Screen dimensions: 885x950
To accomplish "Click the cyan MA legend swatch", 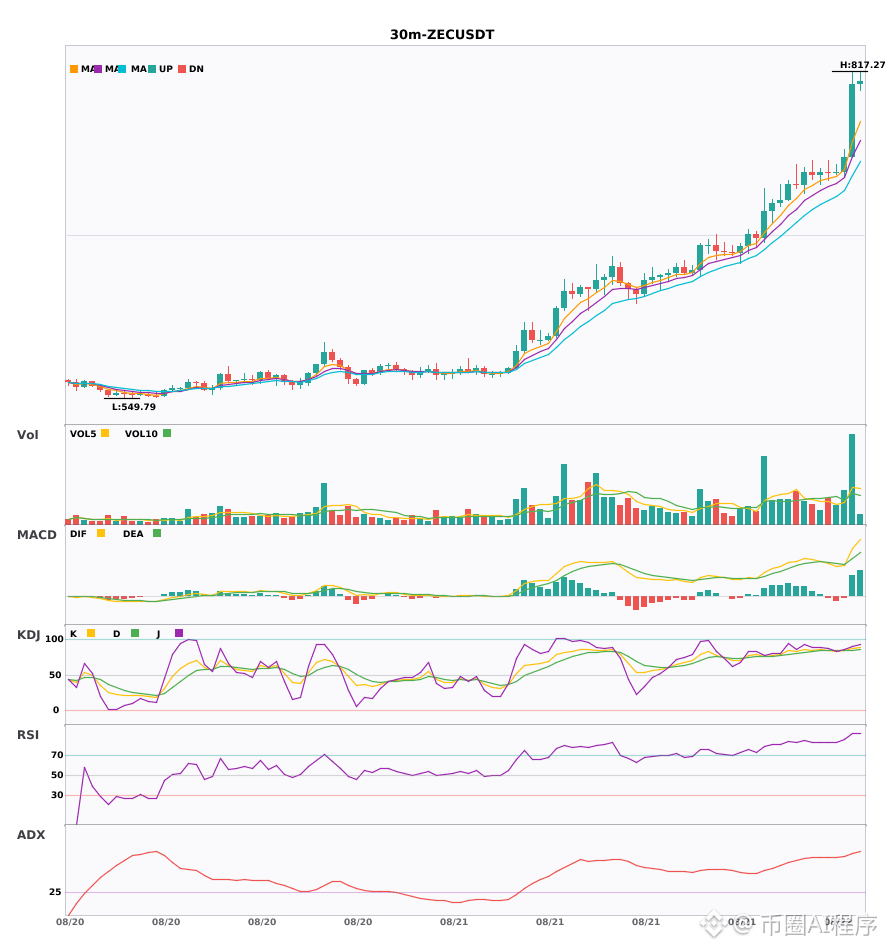I will 122,69.
